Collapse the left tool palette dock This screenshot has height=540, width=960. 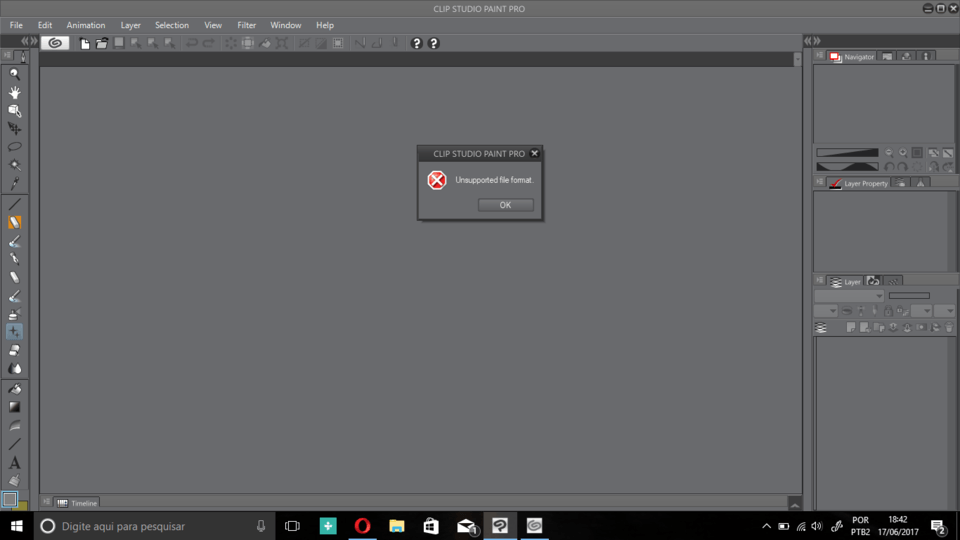26,41
